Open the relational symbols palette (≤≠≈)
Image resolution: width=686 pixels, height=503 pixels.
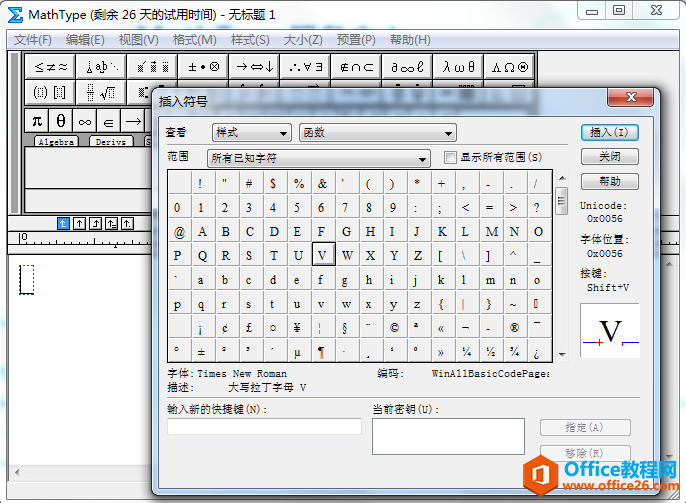(52, 67)
